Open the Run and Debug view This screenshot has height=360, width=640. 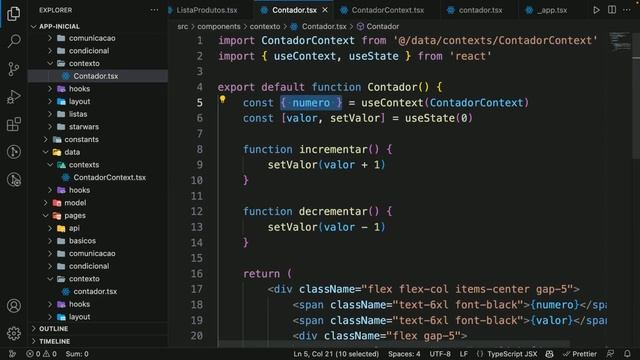pyautogui.click(x=13, y=97)
